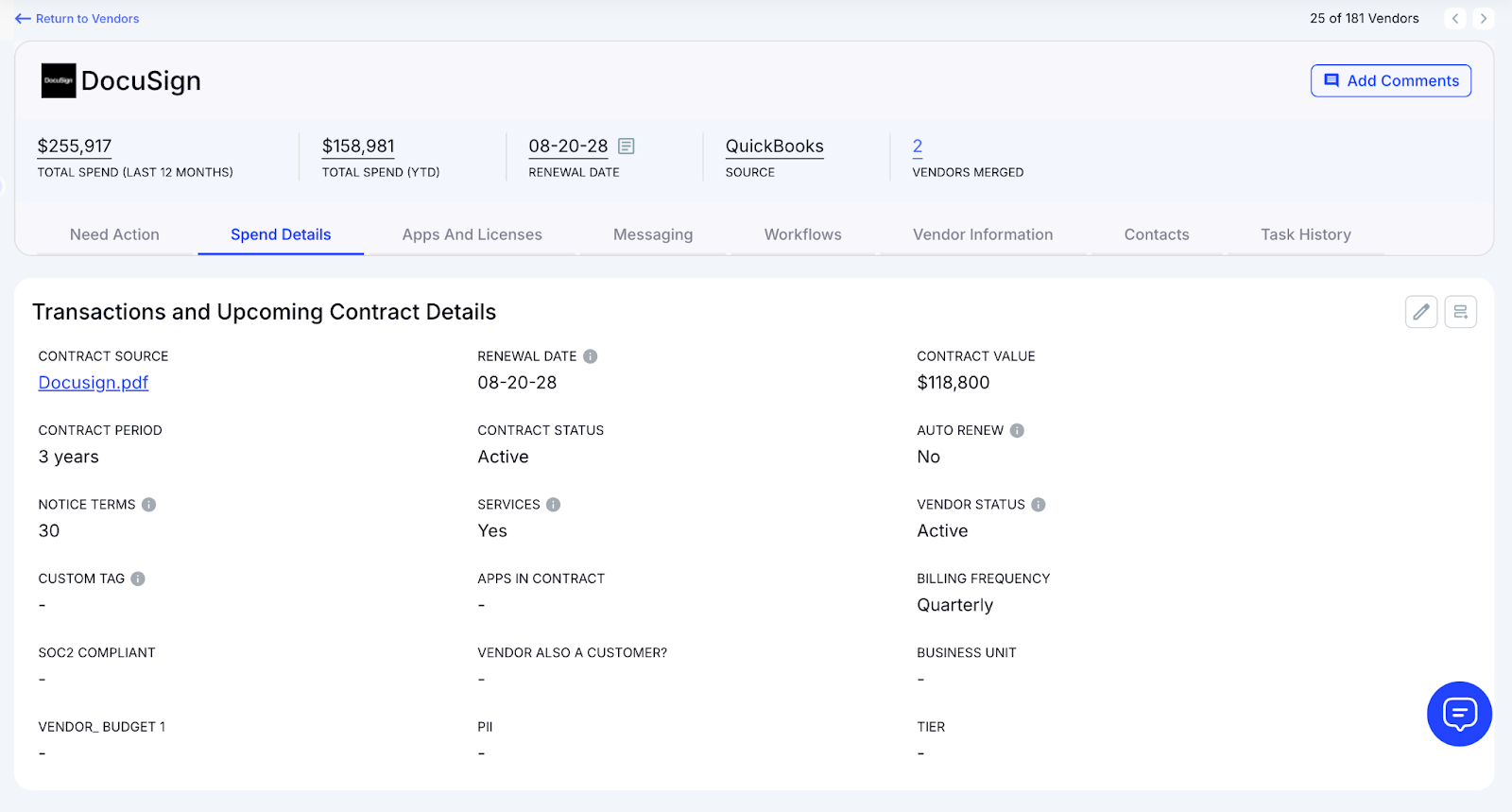Click the 3 years contract period value
Screen dimensions: 1512x812
coord(68,457)
